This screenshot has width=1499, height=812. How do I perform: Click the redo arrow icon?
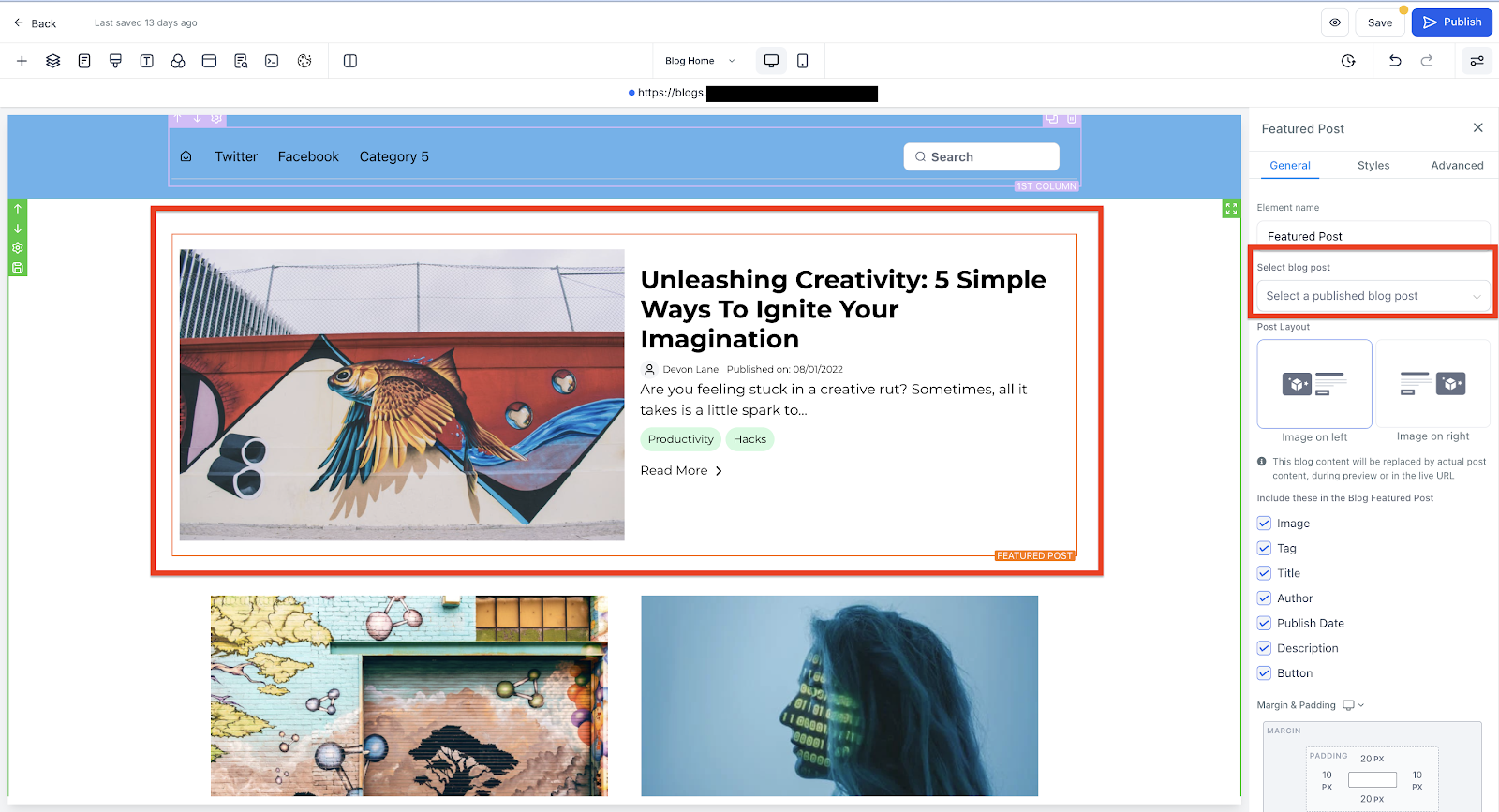coord(1427,61)
